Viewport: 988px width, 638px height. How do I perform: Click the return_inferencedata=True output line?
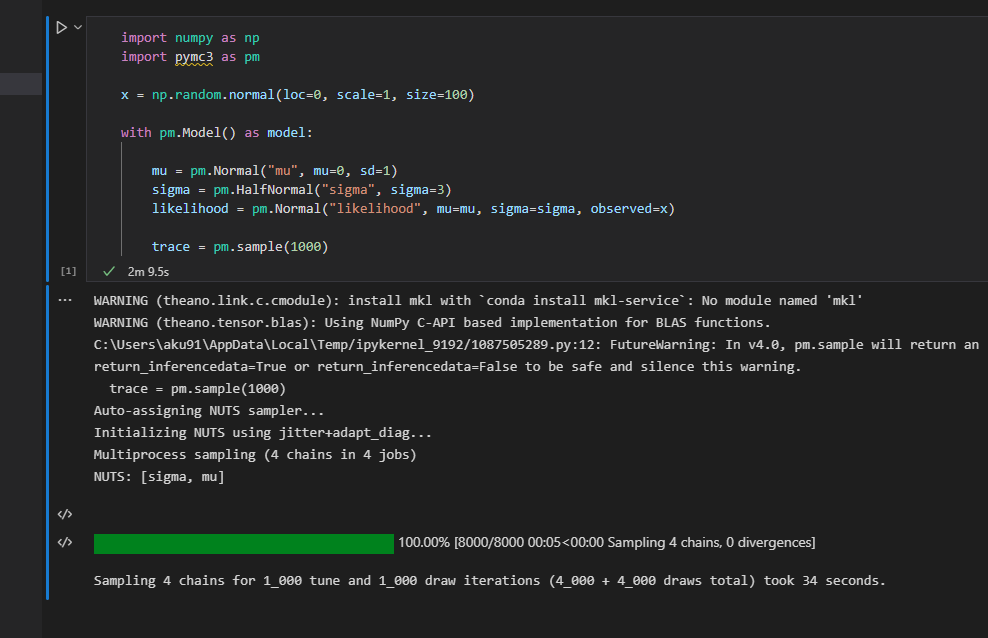447,367
